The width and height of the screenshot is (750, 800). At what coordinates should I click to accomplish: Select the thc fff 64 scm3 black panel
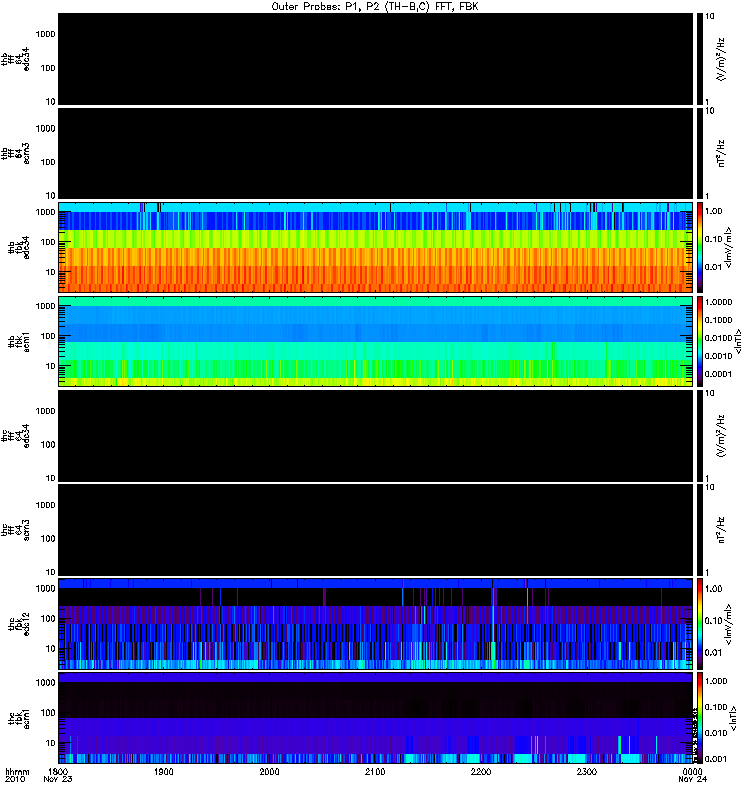click(x=376, y=530)
